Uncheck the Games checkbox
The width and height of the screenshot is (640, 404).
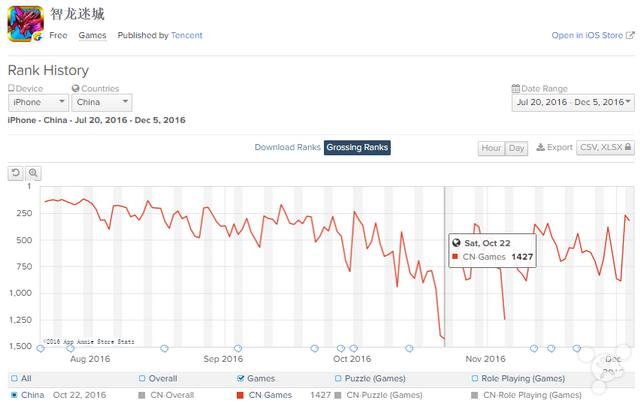coord(240,379)
